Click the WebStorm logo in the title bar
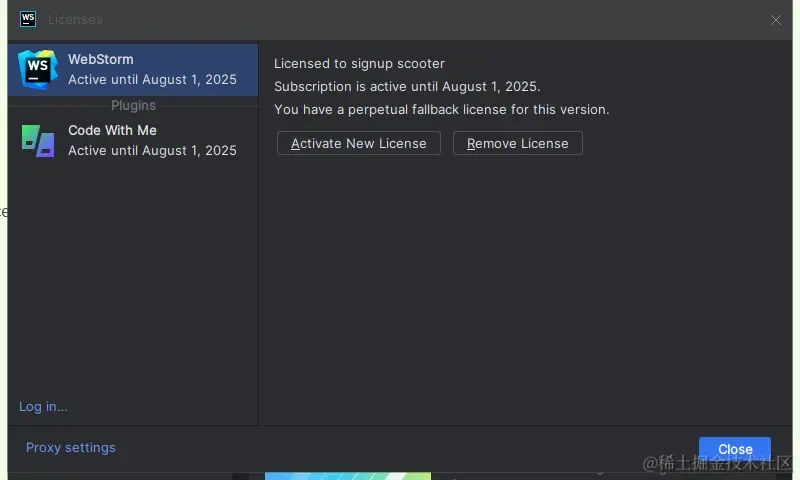The width and height of the screenshot is (800, 480). pos(28,19)
